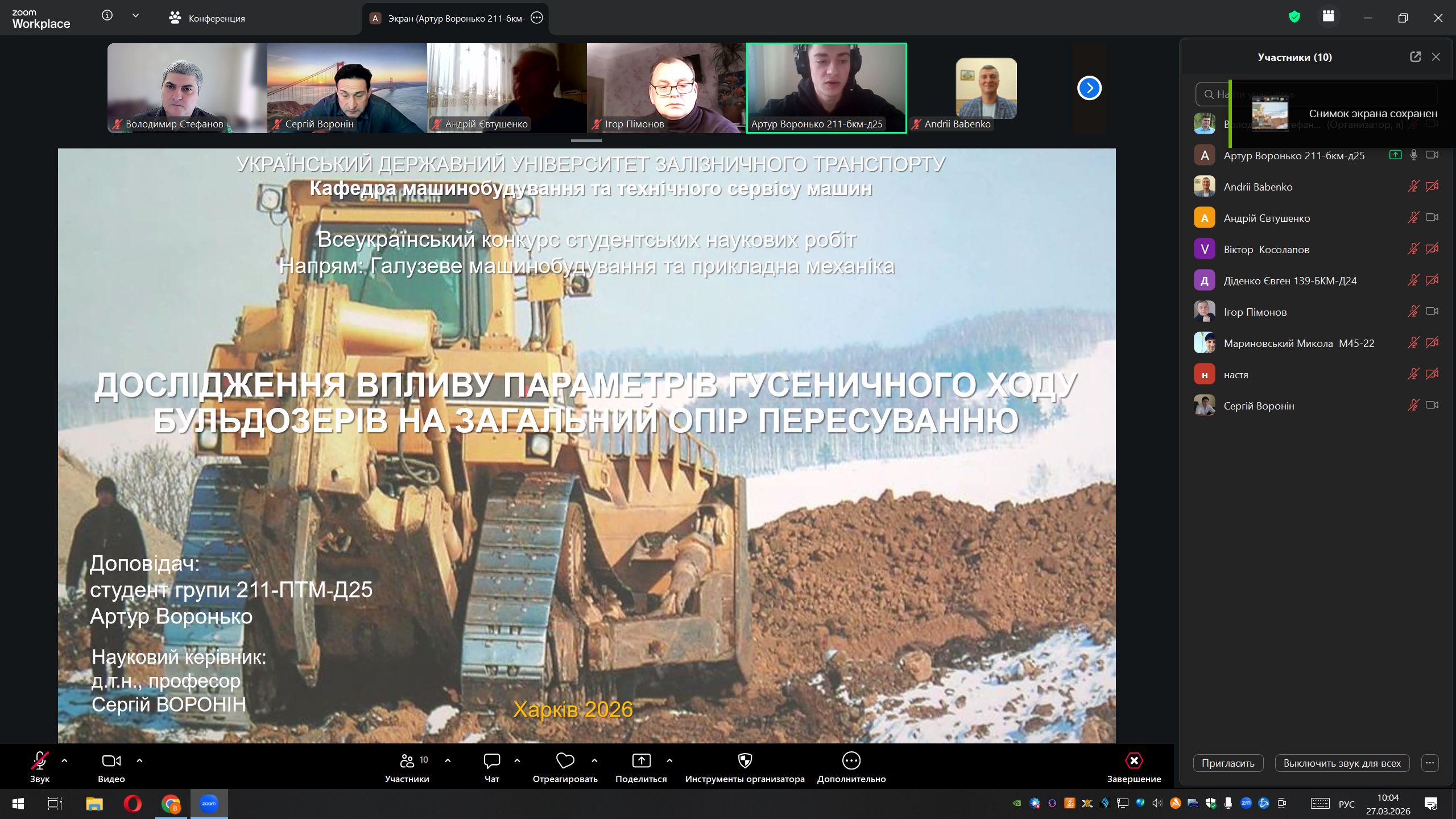Expand share options arrow next to Поделиться
This screenshot has height=819, width=1456.
669,760
